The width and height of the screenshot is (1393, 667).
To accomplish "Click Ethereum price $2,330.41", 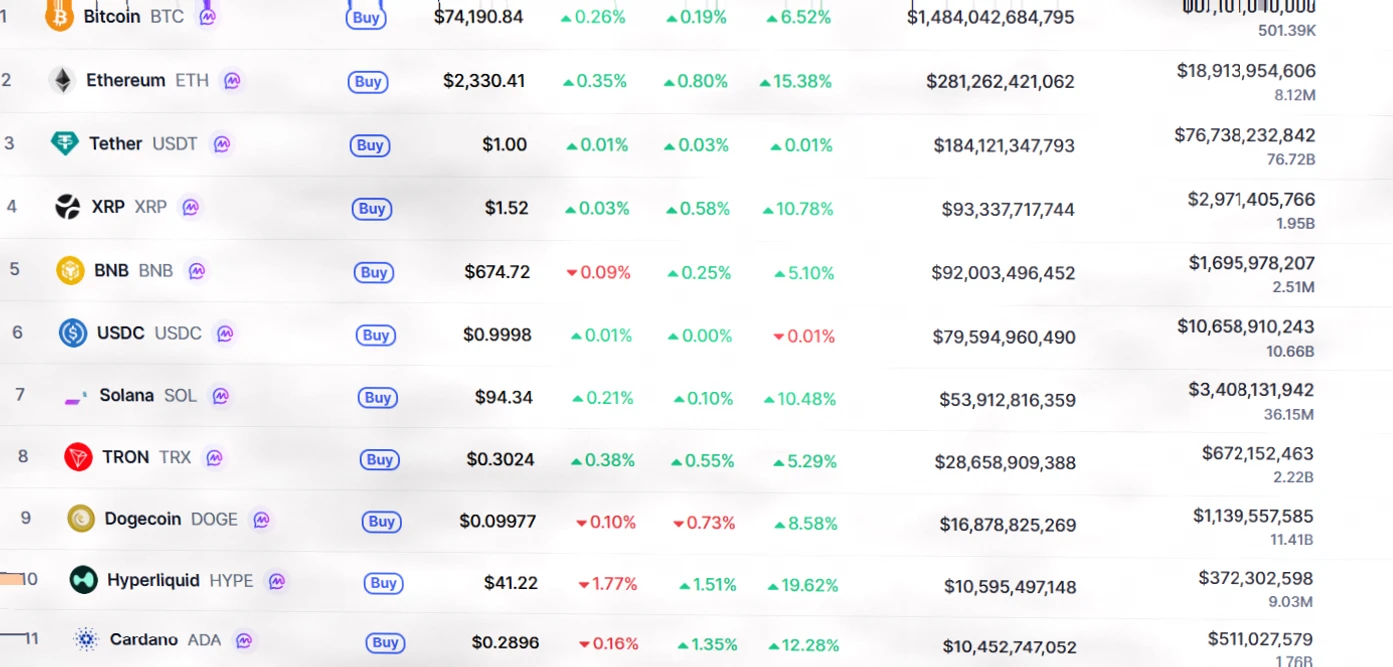I will tap(484, 80).
